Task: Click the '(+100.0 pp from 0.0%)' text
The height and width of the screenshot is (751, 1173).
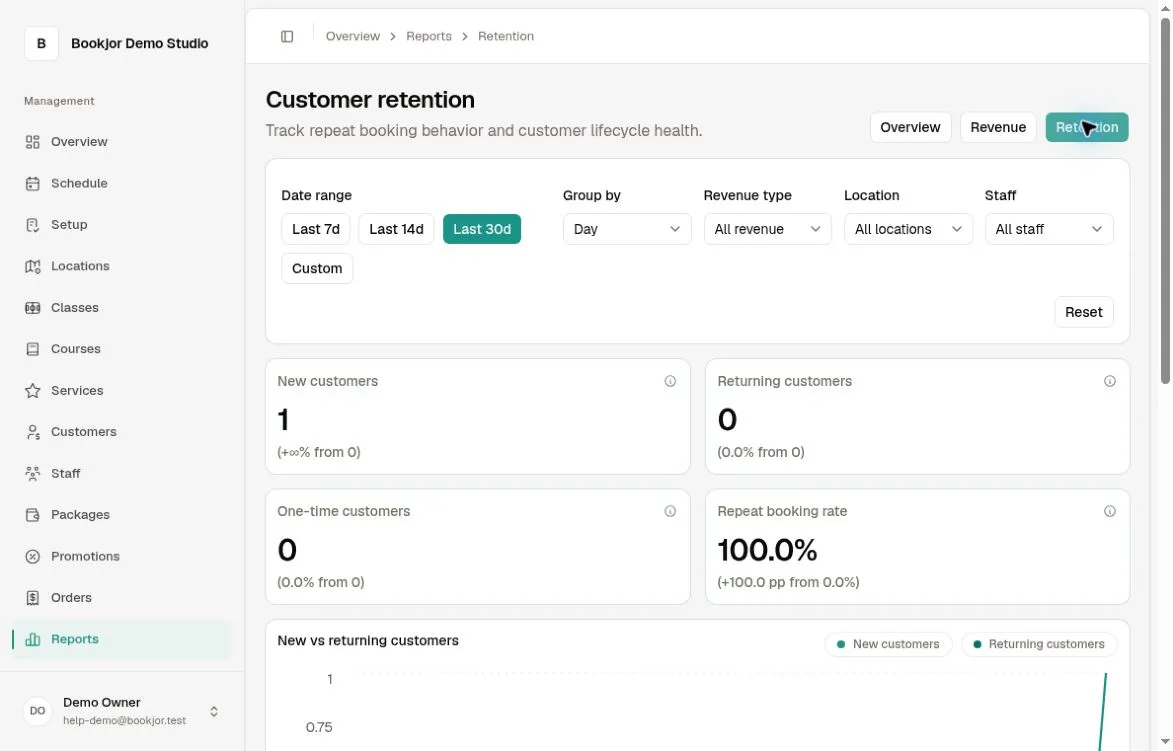Action: coord(788,582)
